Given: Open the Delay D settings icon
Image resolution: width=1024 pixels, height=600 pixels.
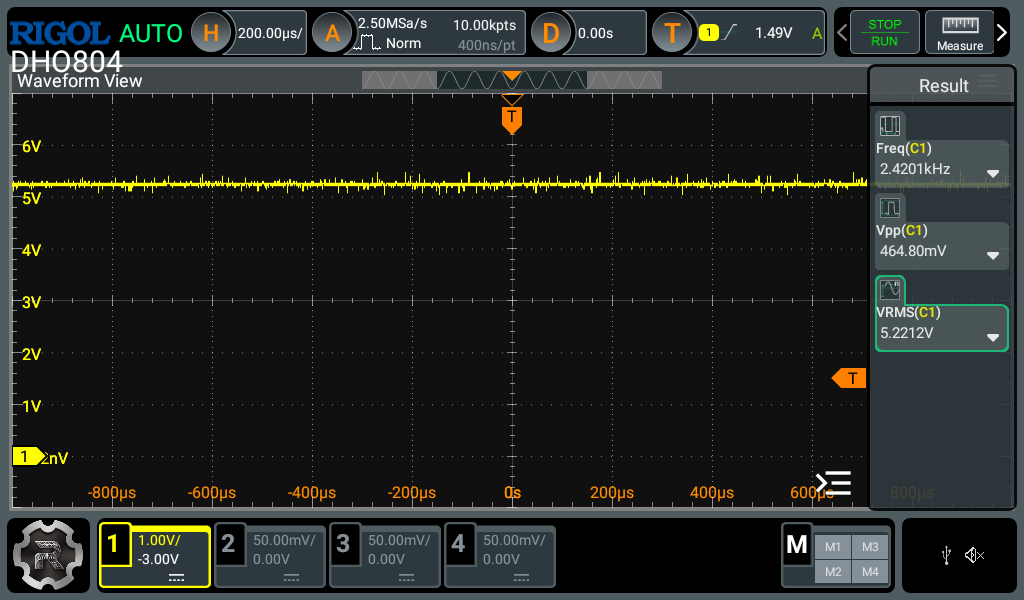Looking at the screenshot, I should pos(550,33).
